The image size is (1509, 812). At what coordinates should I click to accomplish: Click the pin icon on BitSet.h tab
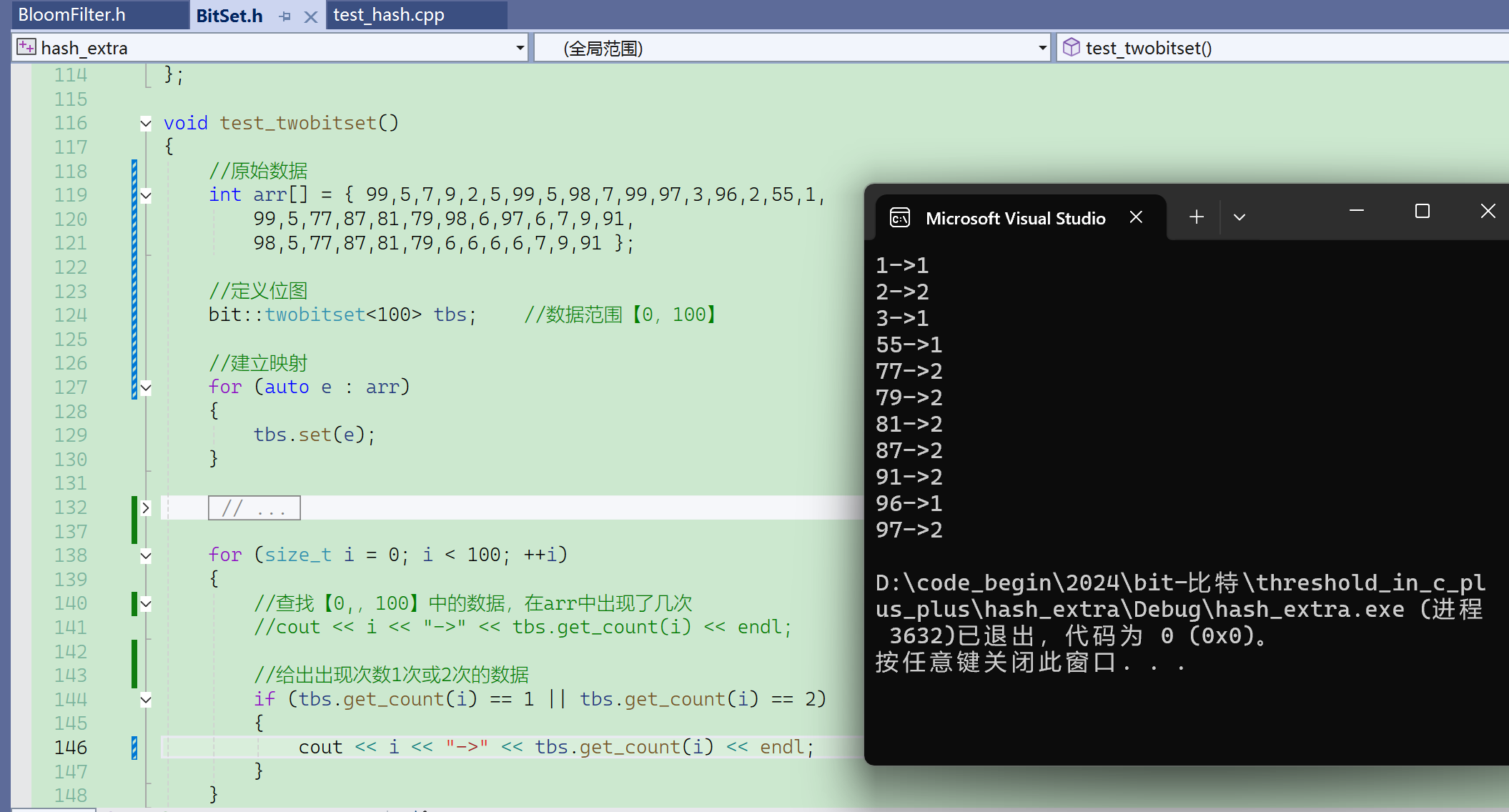(285, 16)
